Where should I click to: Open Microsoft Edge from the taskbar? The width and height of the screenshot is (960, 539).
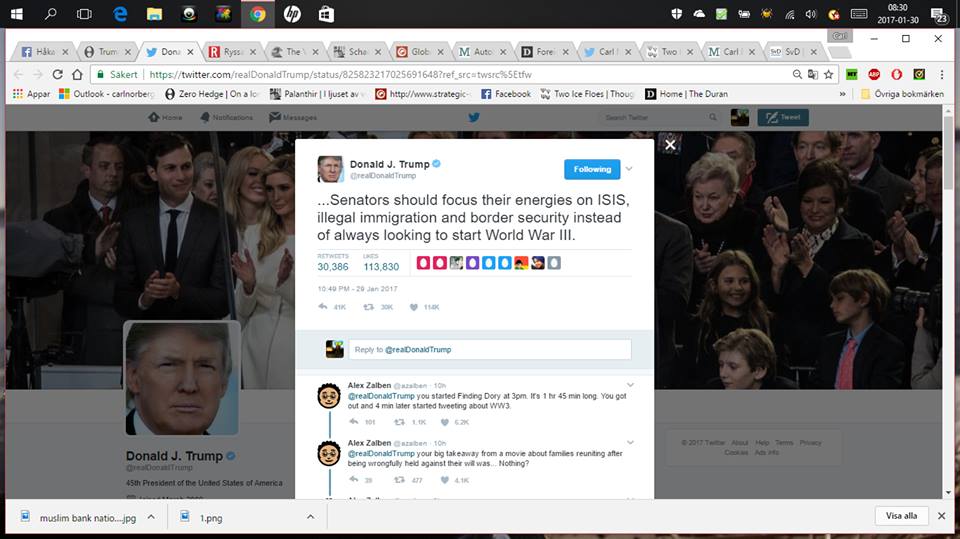(x=120, y=14)
